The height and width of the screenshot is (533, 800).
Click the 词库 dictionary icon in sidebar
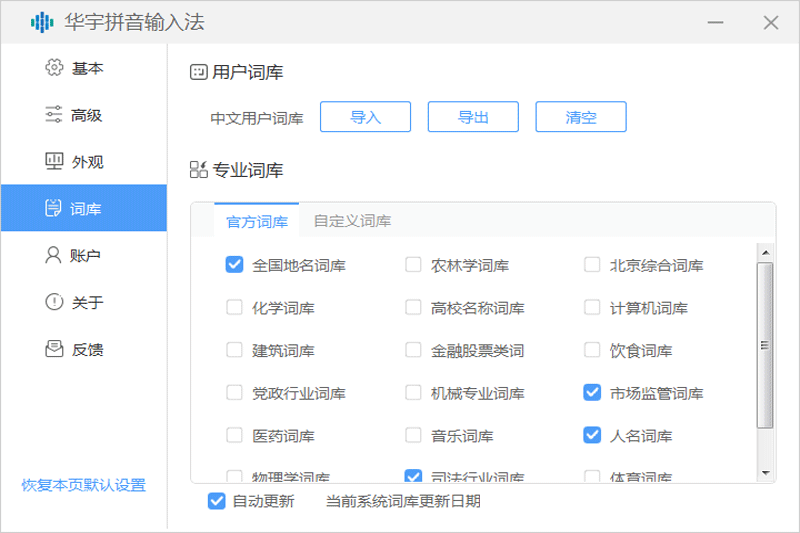(54, 209)
